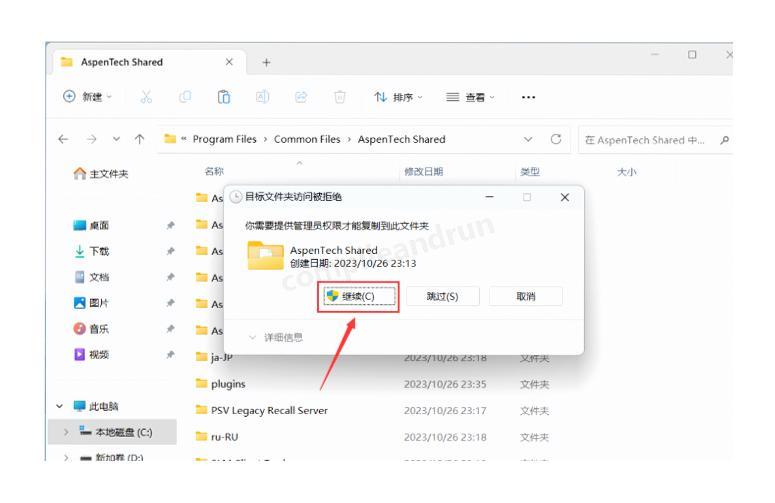Collapse the 此电脑 tree node
775x503 pixels.
click(x=59, y=406)
